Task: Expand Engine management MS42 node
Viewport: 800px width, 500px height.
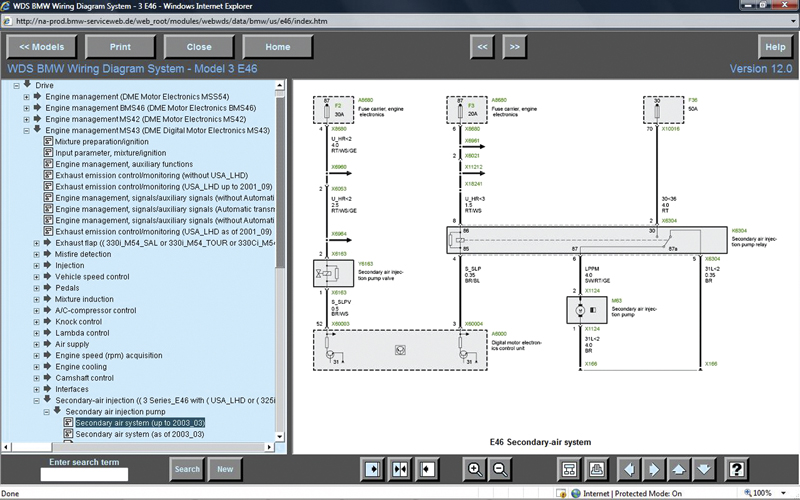Action: (x=27, y=119)
